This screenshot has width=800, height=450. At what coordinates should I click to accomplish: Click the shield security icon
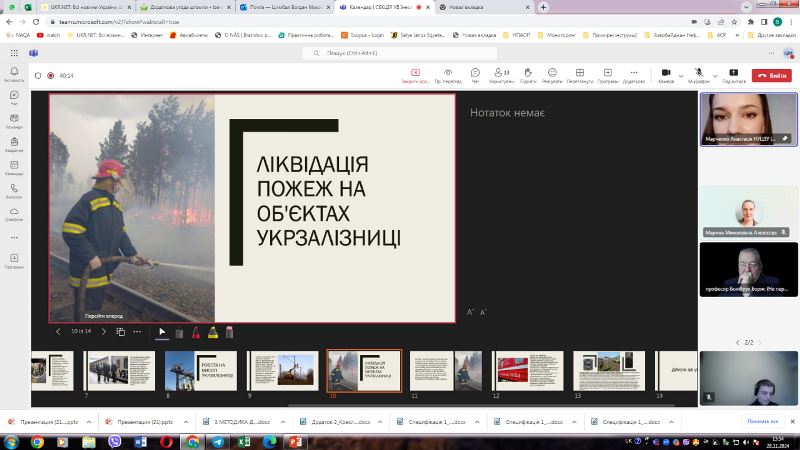38,76
